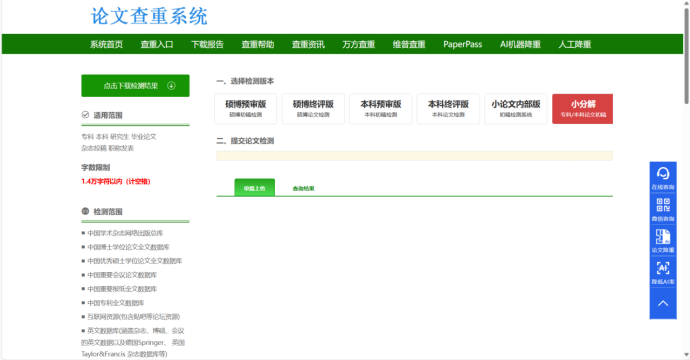Click 中国学术杂志网络出版总库 list item
Screen dimensions: 690x360
(125, 233)
